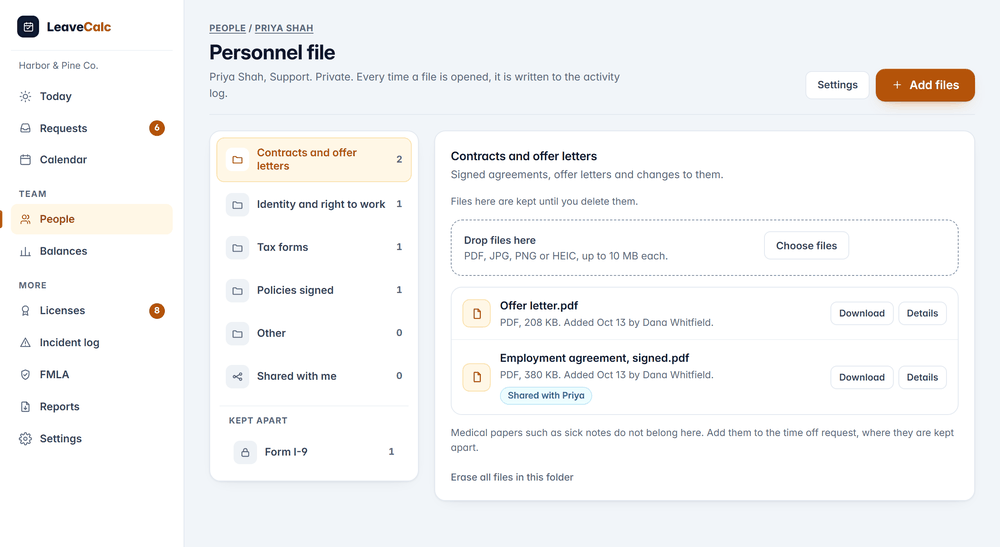Click the Today sun icon
The image size is (1000, 547).
26,96
